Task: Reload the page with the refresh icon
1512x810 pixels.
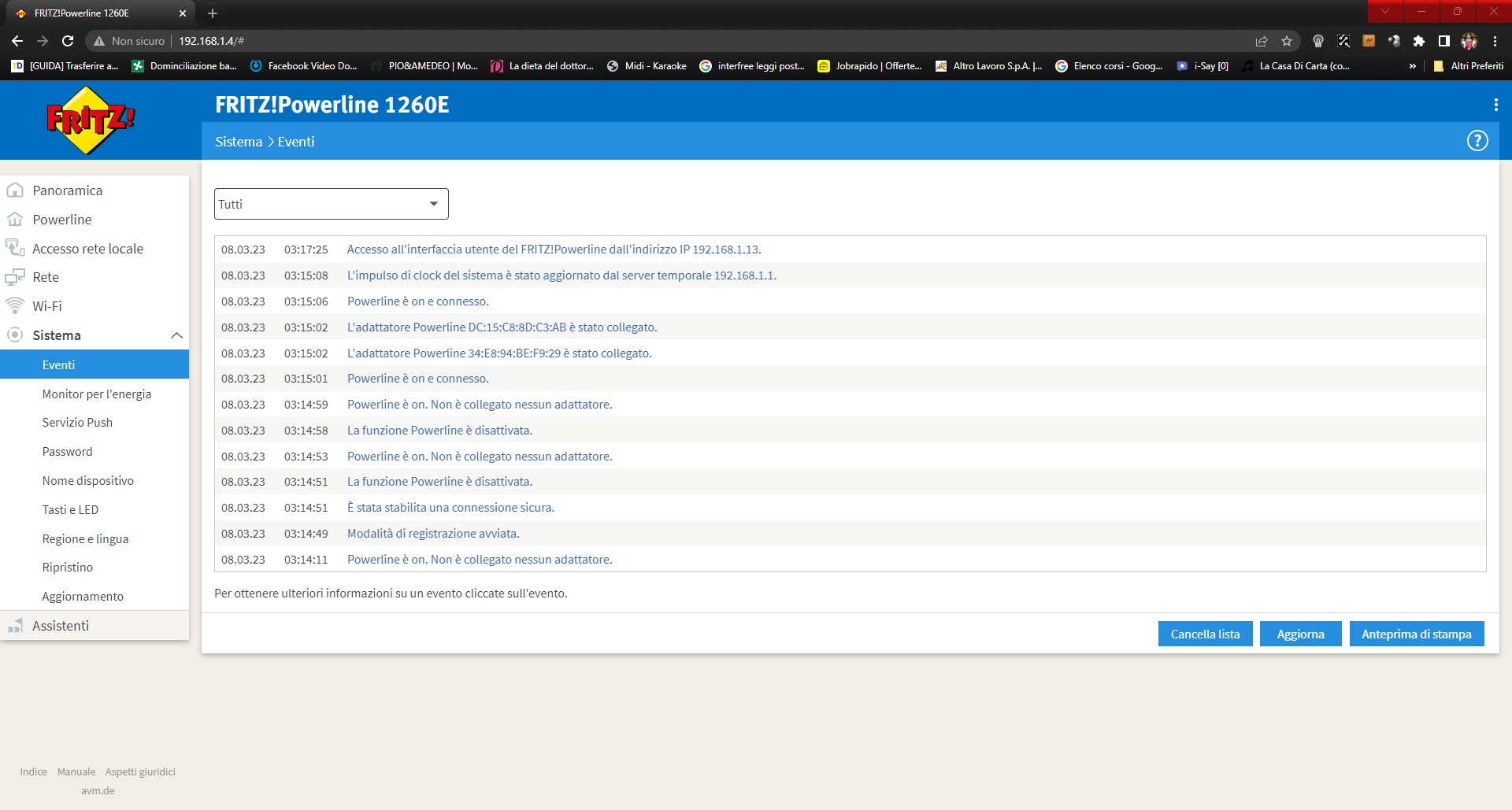Action: tap(68, 41)
